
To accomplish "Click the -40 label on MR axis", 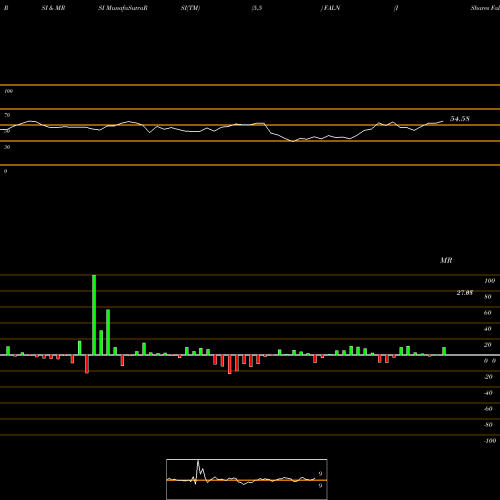I will tap(488, 393).
